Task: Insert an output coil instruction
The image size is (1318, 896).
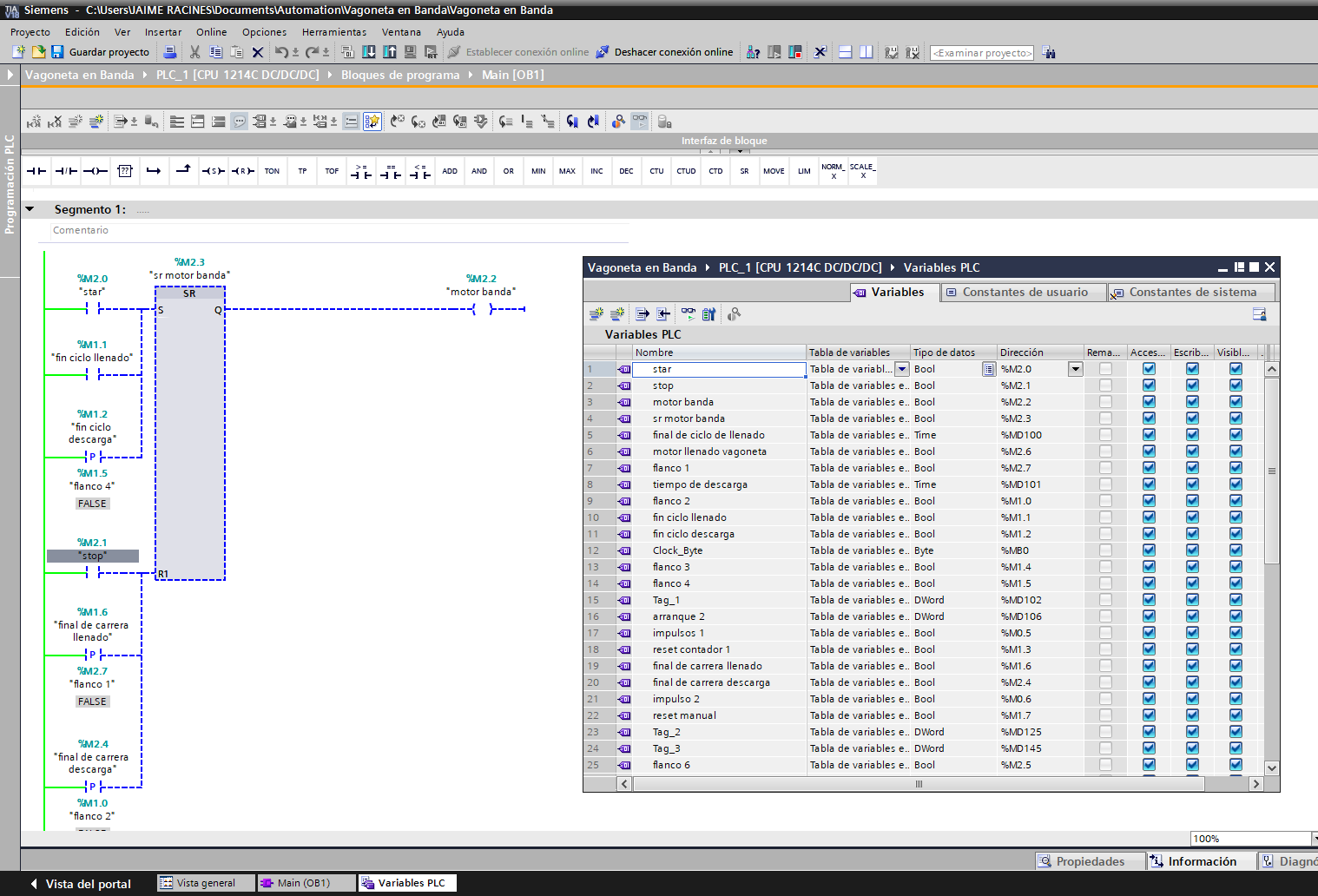Action: 96,171
